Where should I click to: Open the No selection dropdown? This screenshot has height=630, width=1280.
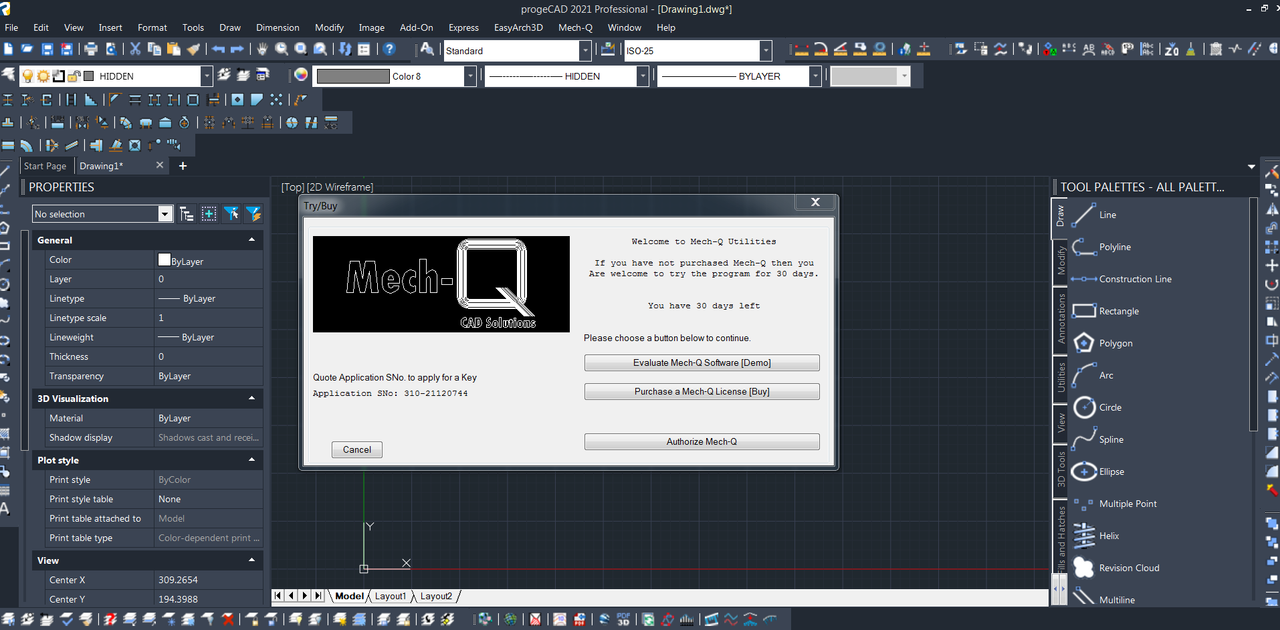tap(165, 214)
